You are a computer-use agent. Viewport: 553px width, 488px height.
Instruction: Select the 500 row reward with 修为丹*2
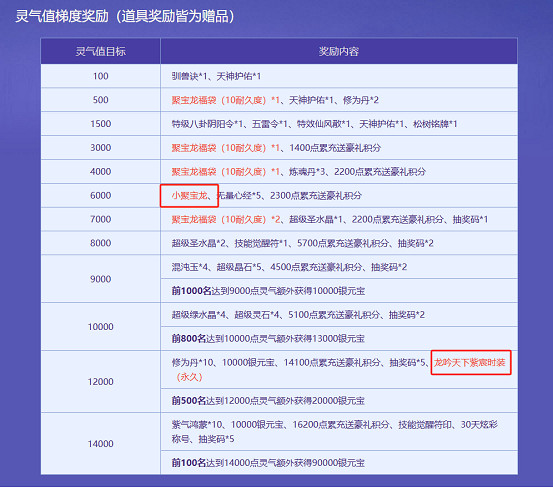tap(275, 100)
